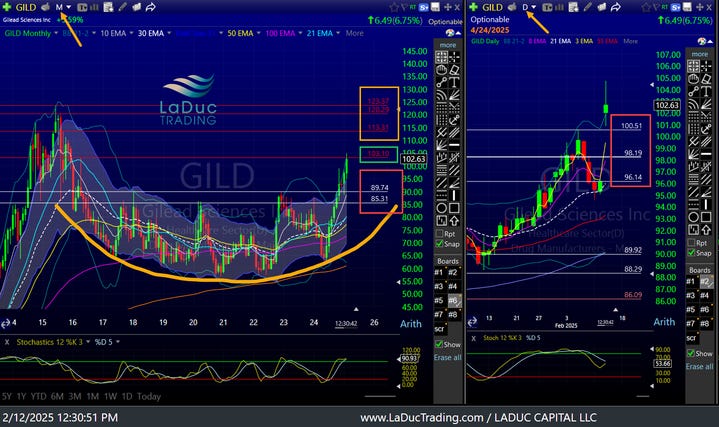Toggle Rpt checkbox in Daily chart palette
The width and height of the screenshot is (719, 427).
pyautogui.click(x=691, y=243)
